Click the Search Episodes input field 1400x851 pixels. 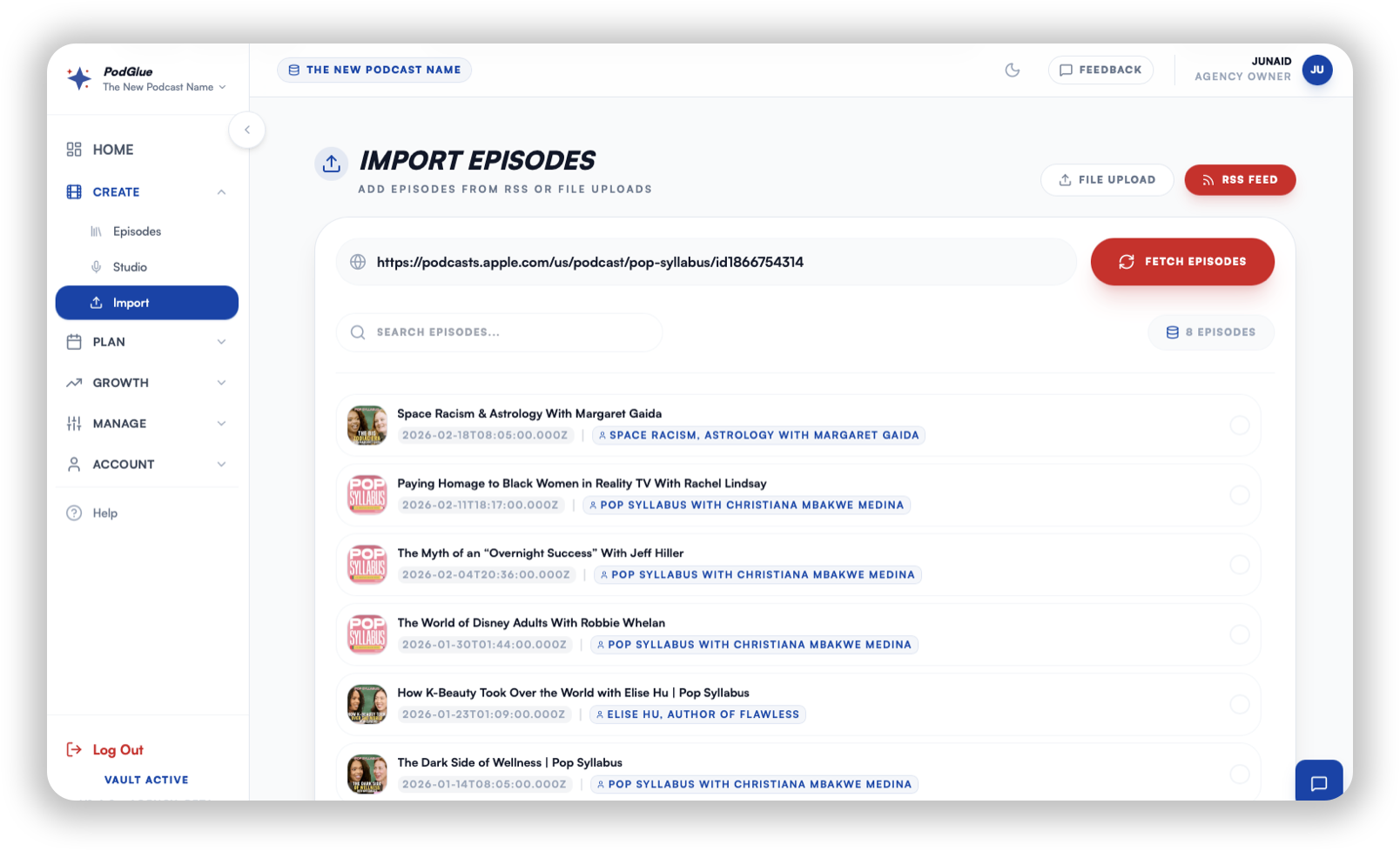point(499,332)
